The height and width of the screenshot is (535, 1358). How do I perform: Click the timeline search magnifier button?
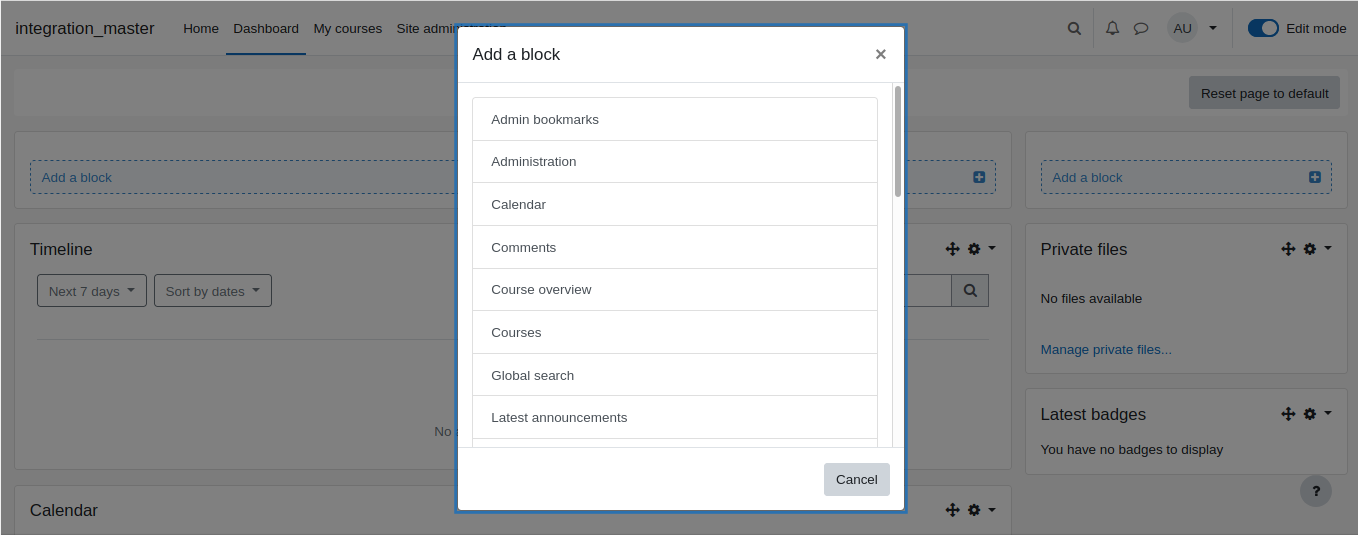click(970, 291)
